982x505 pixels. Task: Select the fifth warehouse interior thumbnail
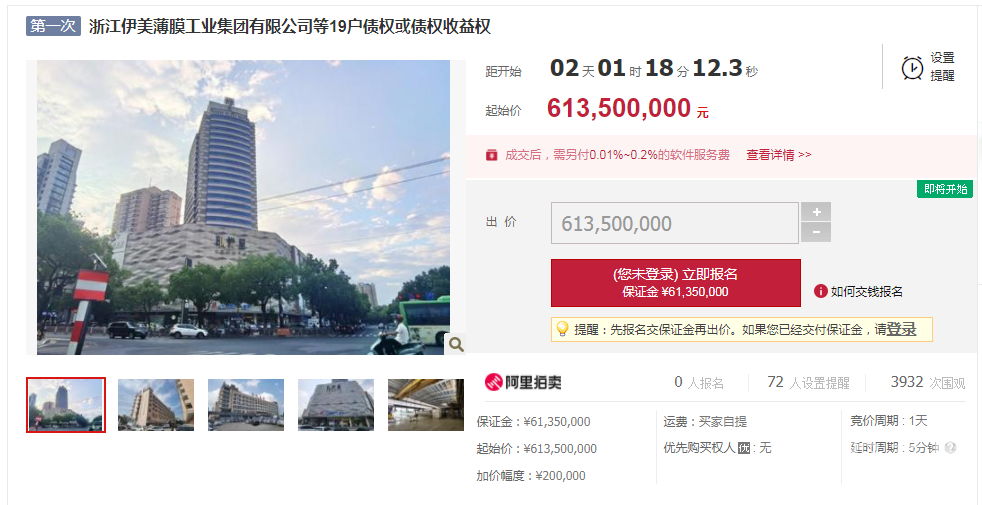point(426,405)
